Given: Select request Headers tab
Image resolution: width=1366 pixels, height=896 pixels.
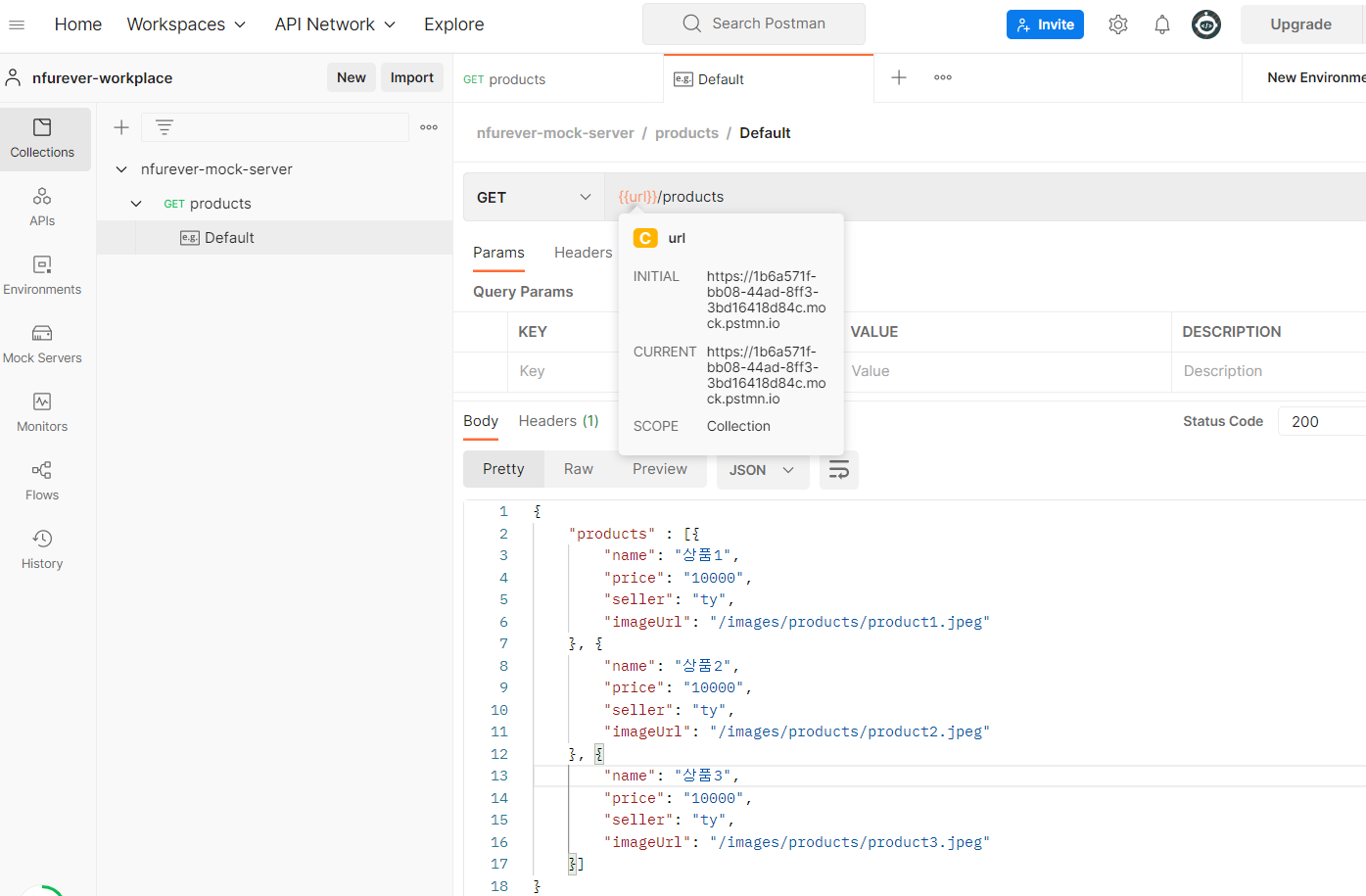Looking at the screenshot, I should (x=584, y=253).
